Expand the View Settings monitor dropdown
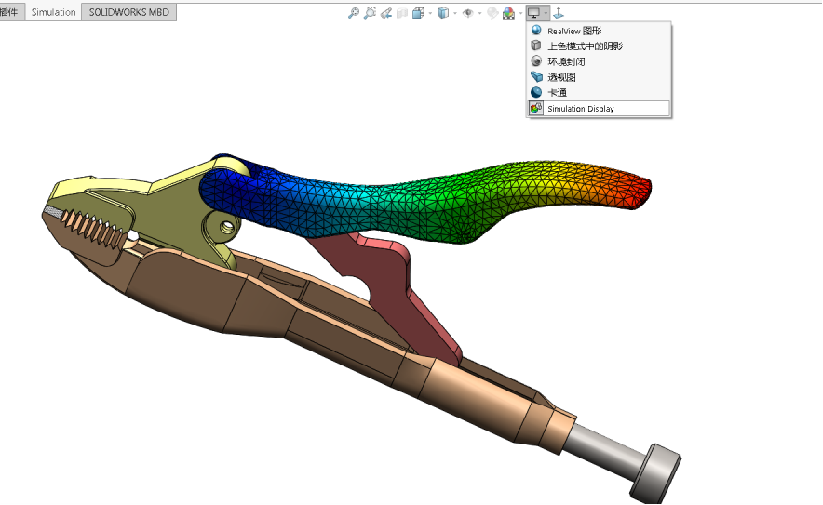Viewport: 823px width, 505px height. pyautogui.click(x=545, y=13)
